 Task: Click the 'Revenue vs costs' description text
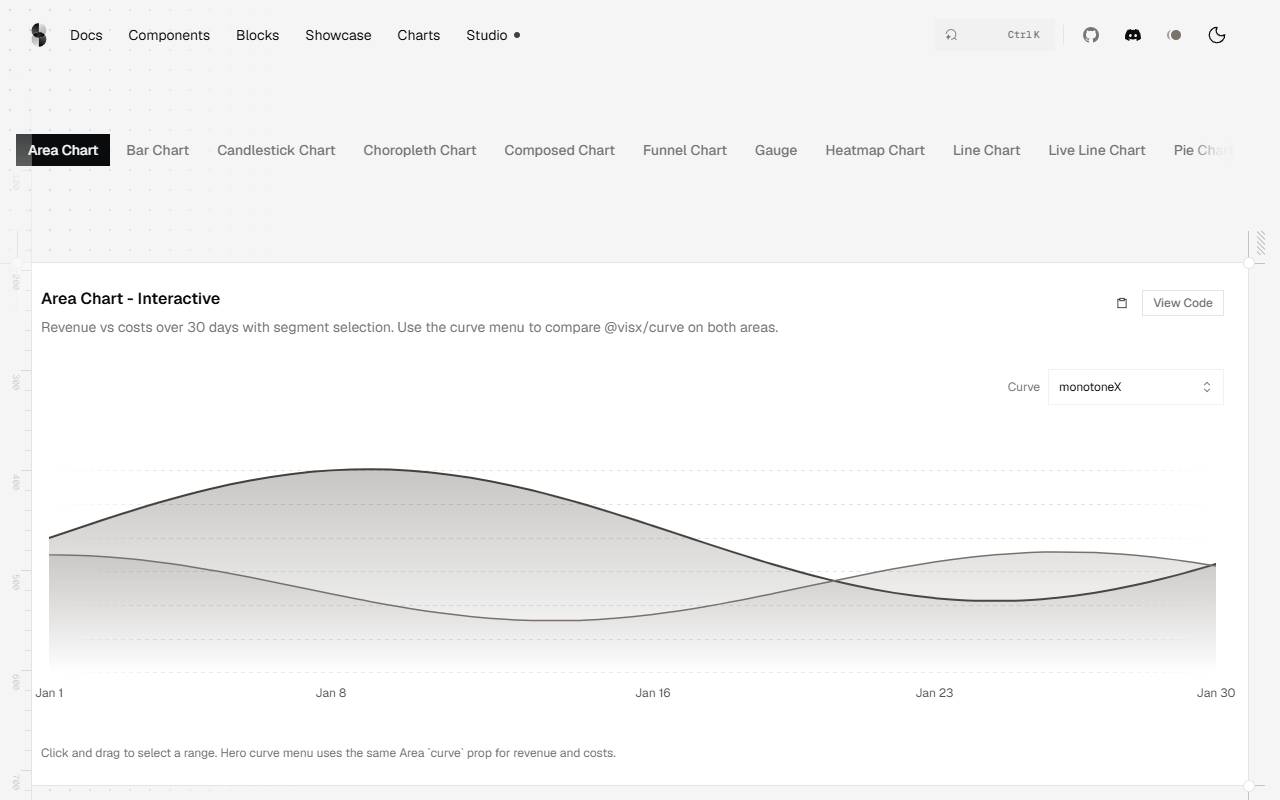(409, 327)
